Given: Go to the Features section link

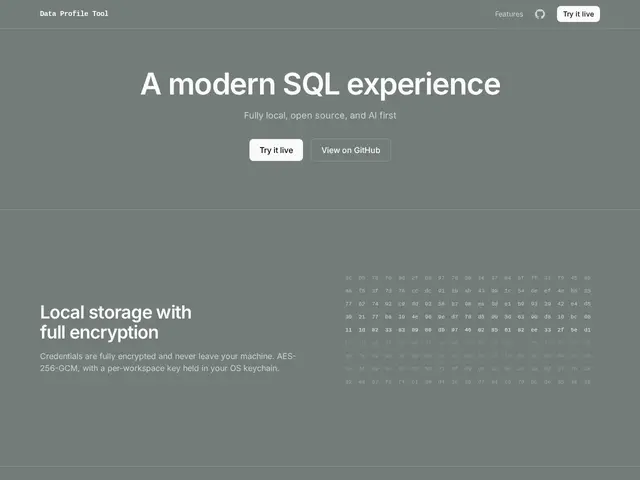Looking at the screenshot, I should 509,14.
